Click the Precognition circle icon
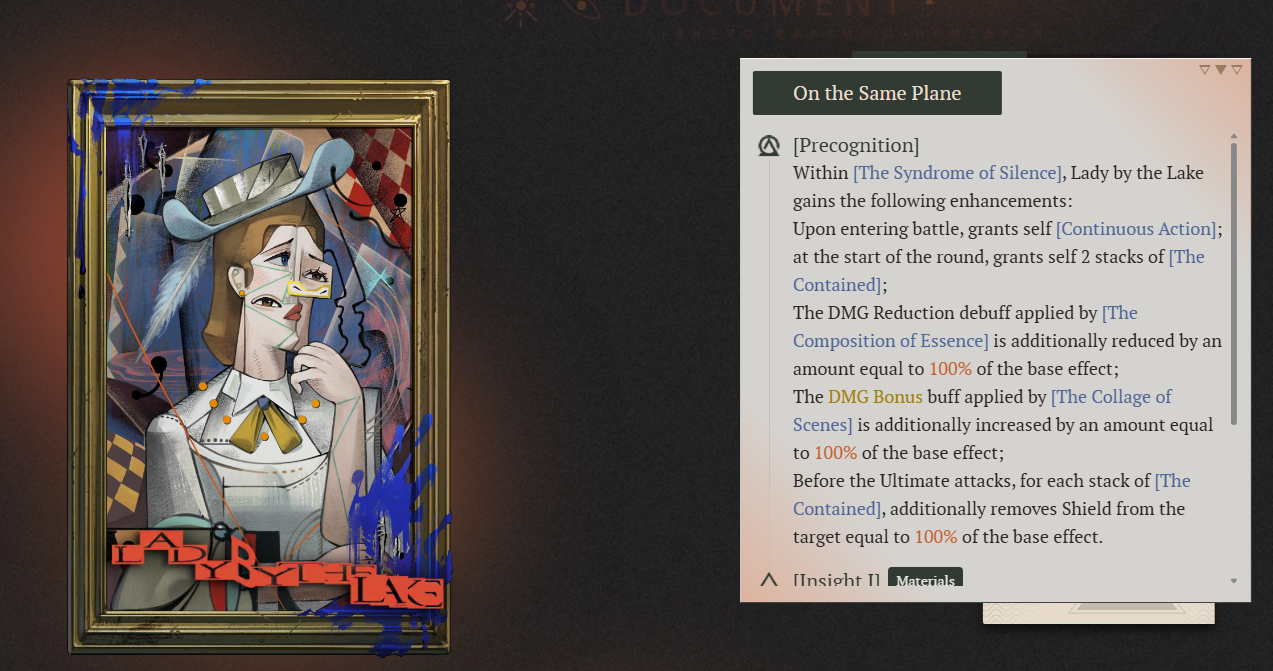The width and height of the screenshot is (1273, 671). 768,146
